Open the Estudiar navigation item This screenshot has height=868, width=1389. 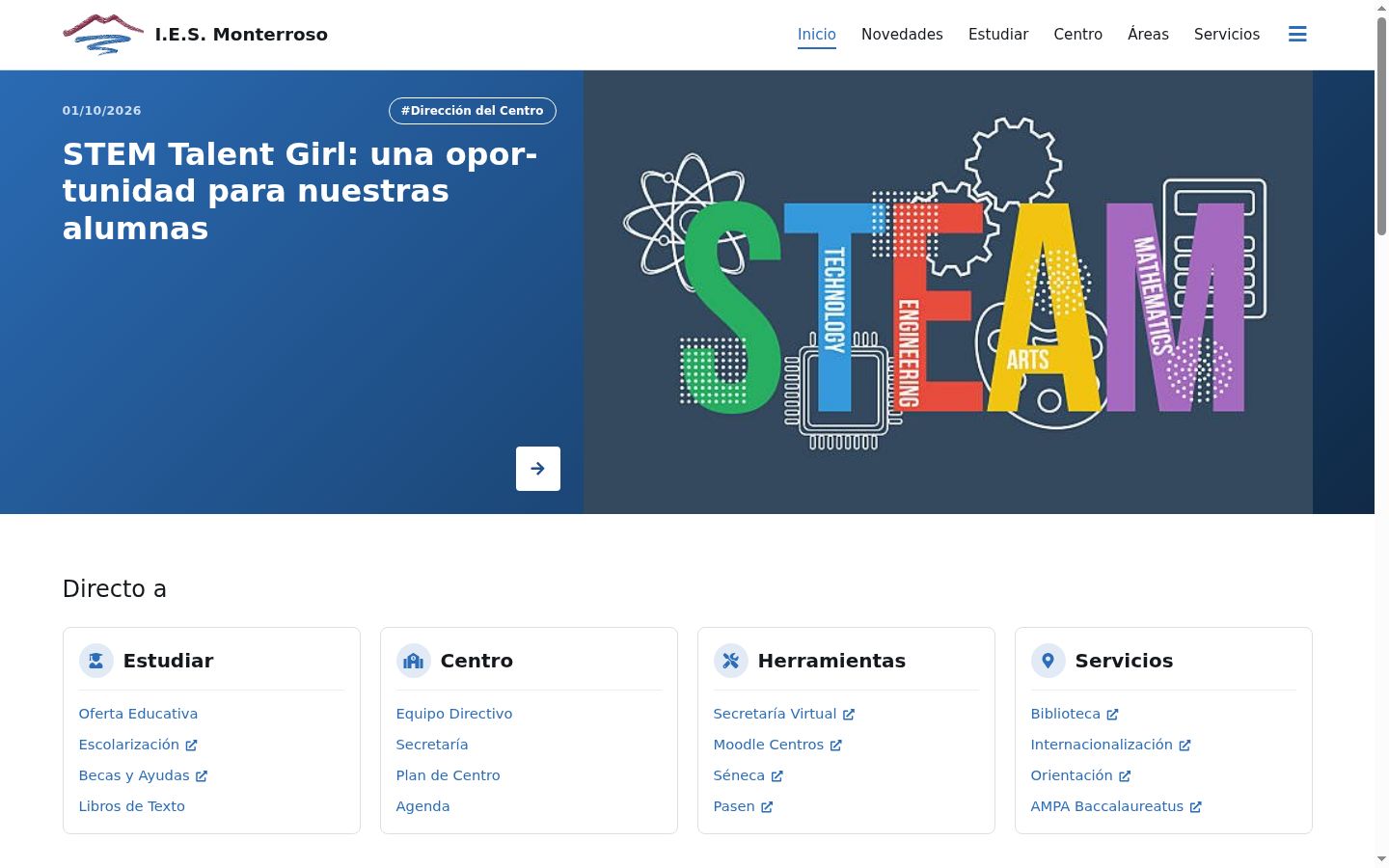pyautogui.click(x=998, y=34)
